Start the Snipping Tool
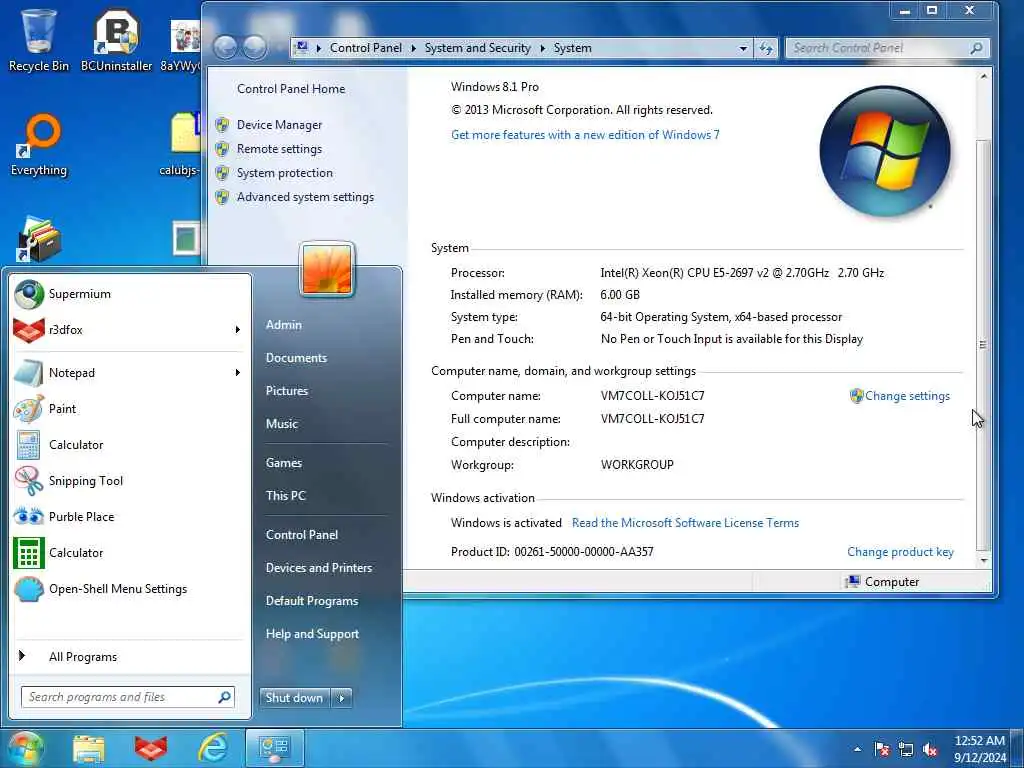Screen dimensions: 1024x768 tap(129, 481)
